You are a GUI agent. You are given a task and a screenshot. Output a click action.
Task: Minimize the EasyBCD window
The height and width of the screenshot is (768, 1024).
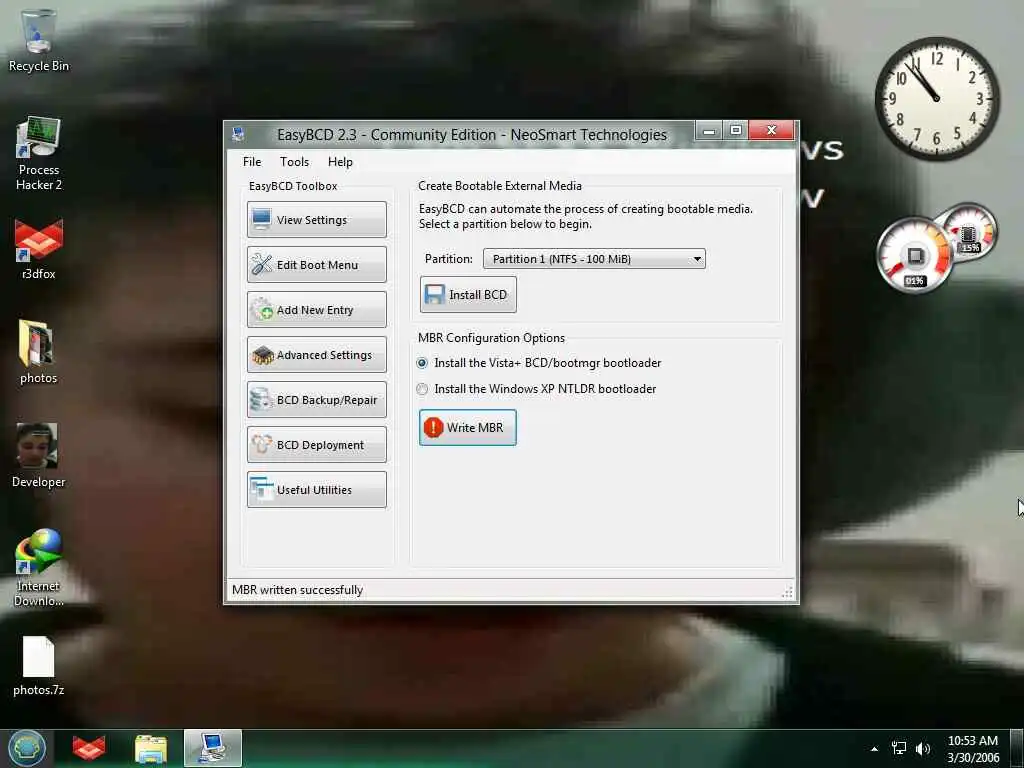709,131
